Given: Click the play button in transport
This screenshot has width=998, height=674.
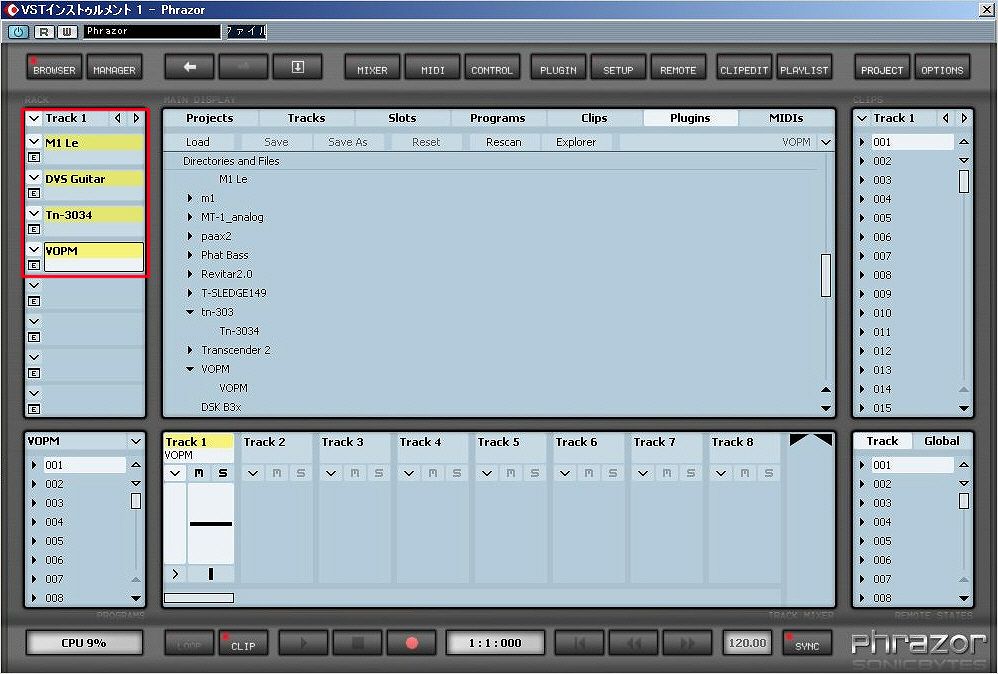Looking at the screenshot, I should 304,643.
